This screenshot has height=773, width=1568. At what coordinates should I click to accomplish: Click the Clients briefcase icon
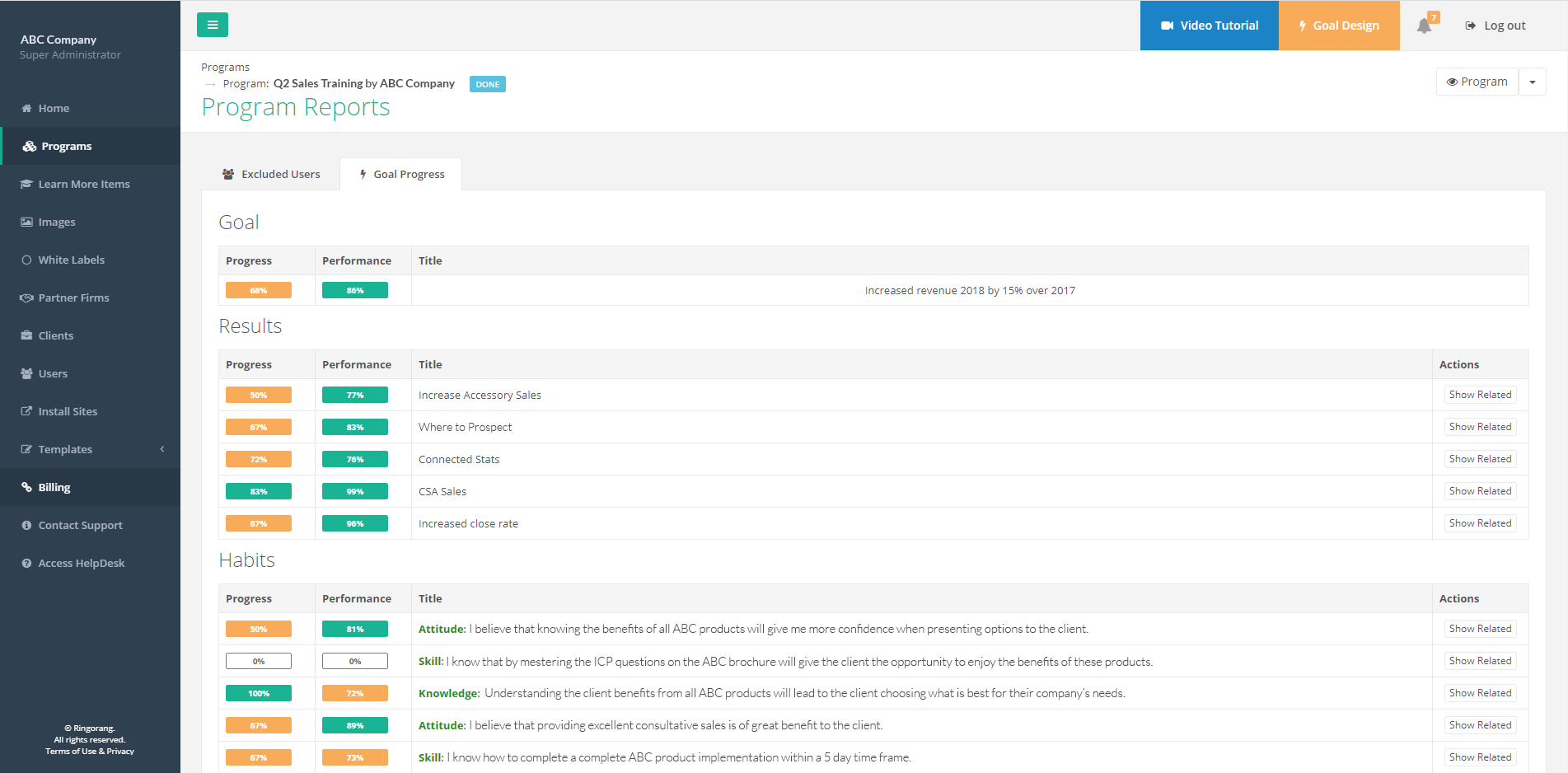pos(26,335)
